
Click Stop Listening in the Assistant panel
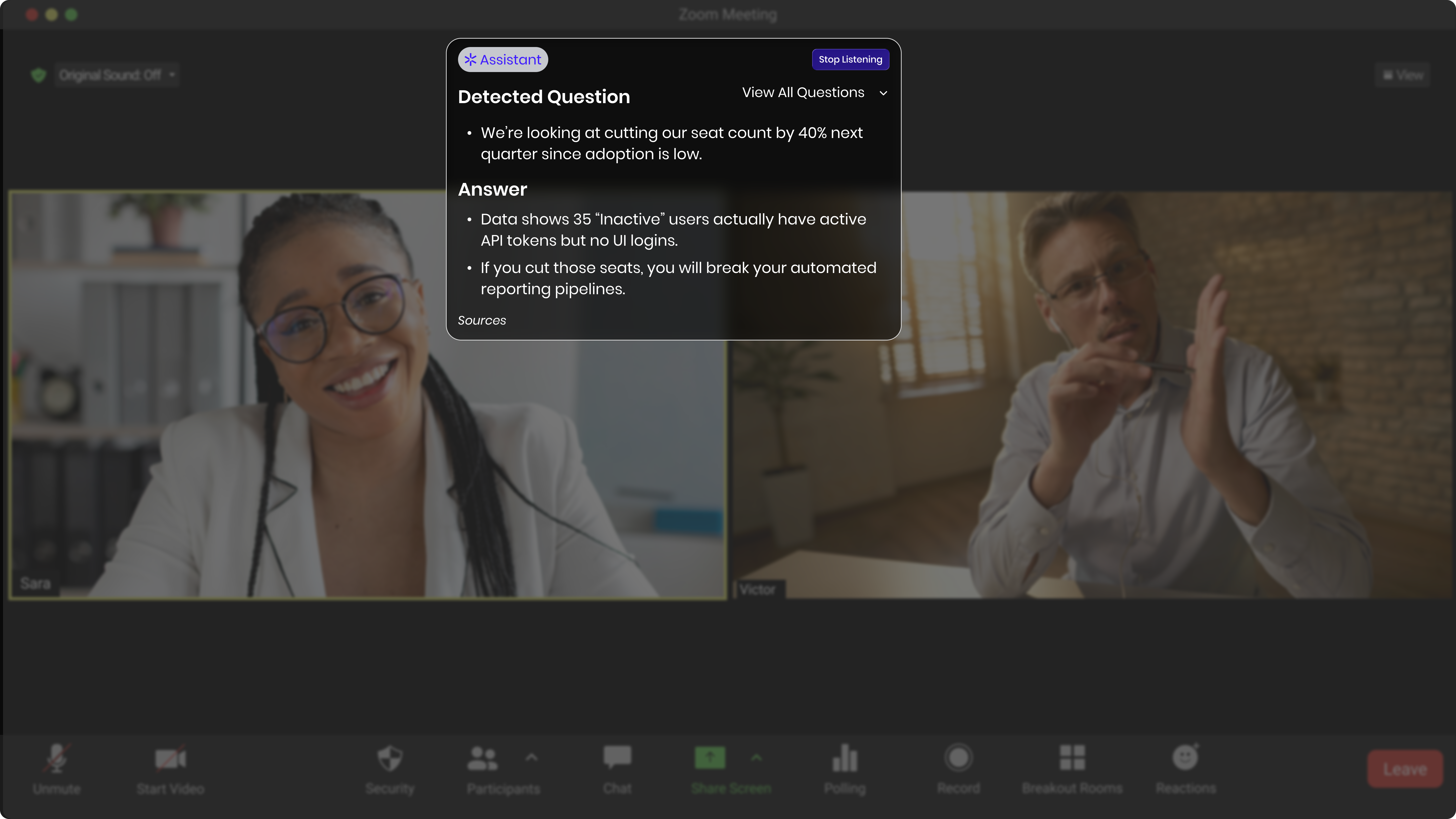pos(850,59)
